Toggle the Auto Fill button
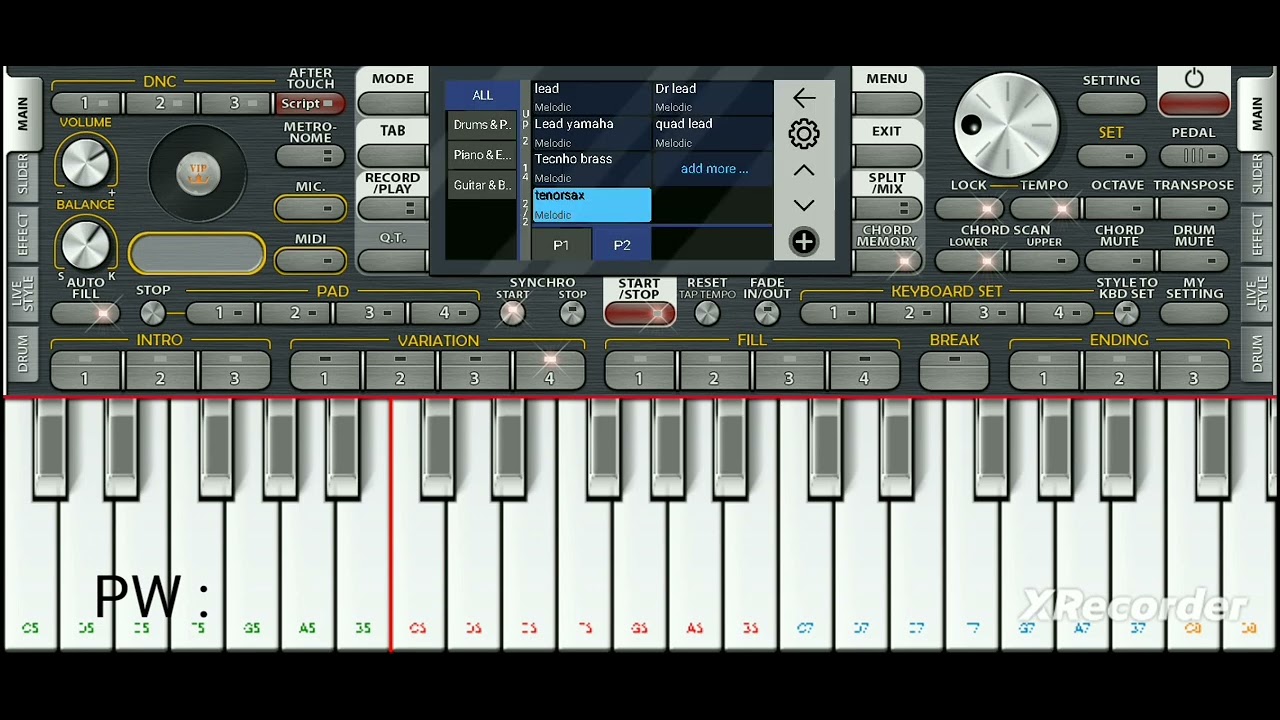 [85, 313]
